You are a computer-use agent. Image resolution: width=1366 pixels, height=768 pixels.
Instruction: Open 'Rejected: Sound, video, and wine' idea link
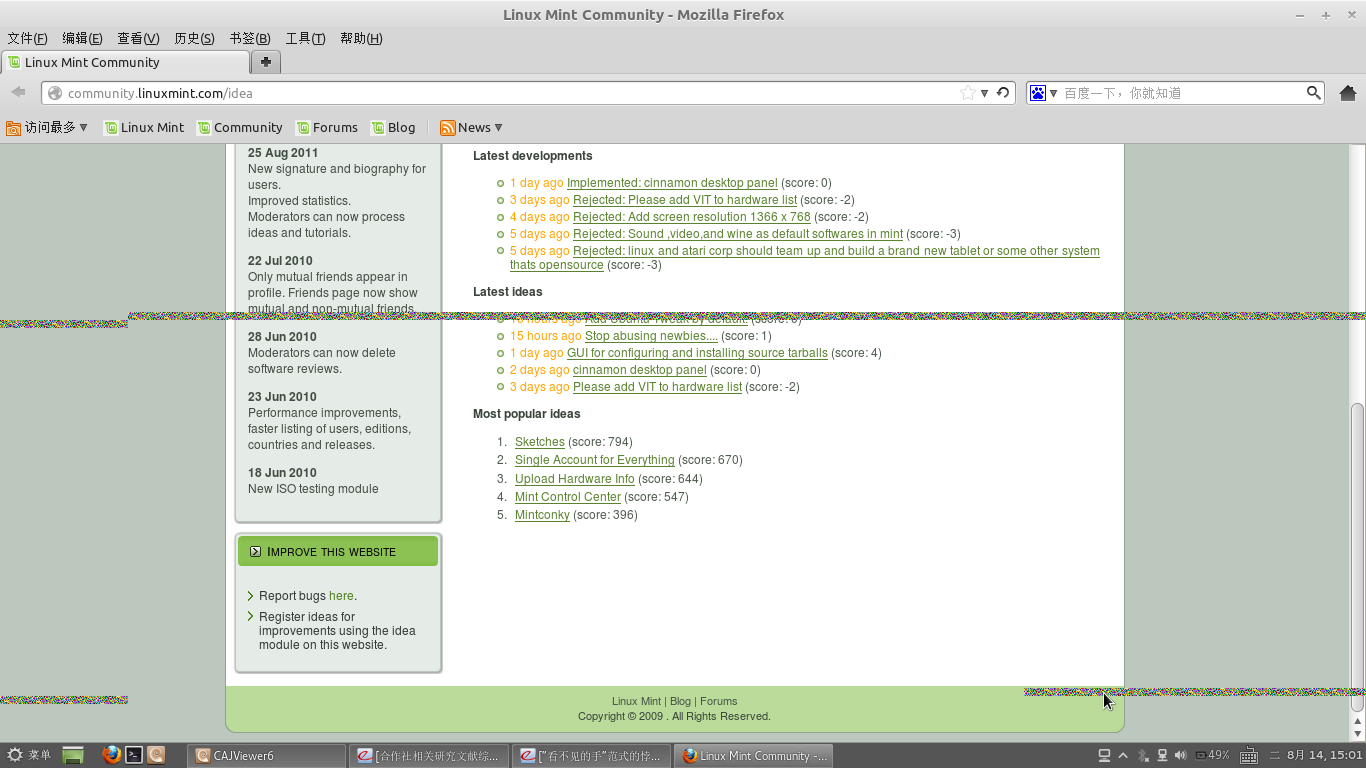[738, 234]
